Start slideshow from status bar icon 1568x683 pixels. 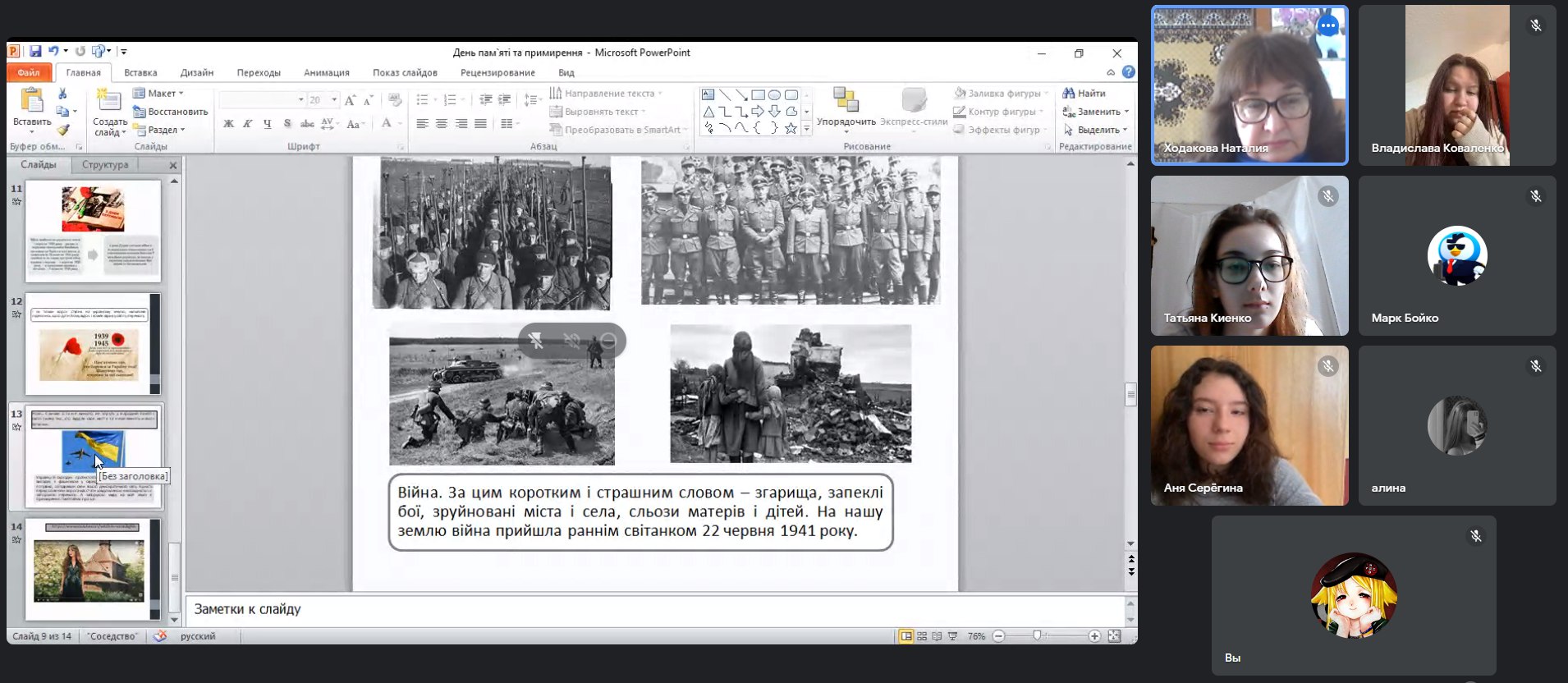coord(953,636)
